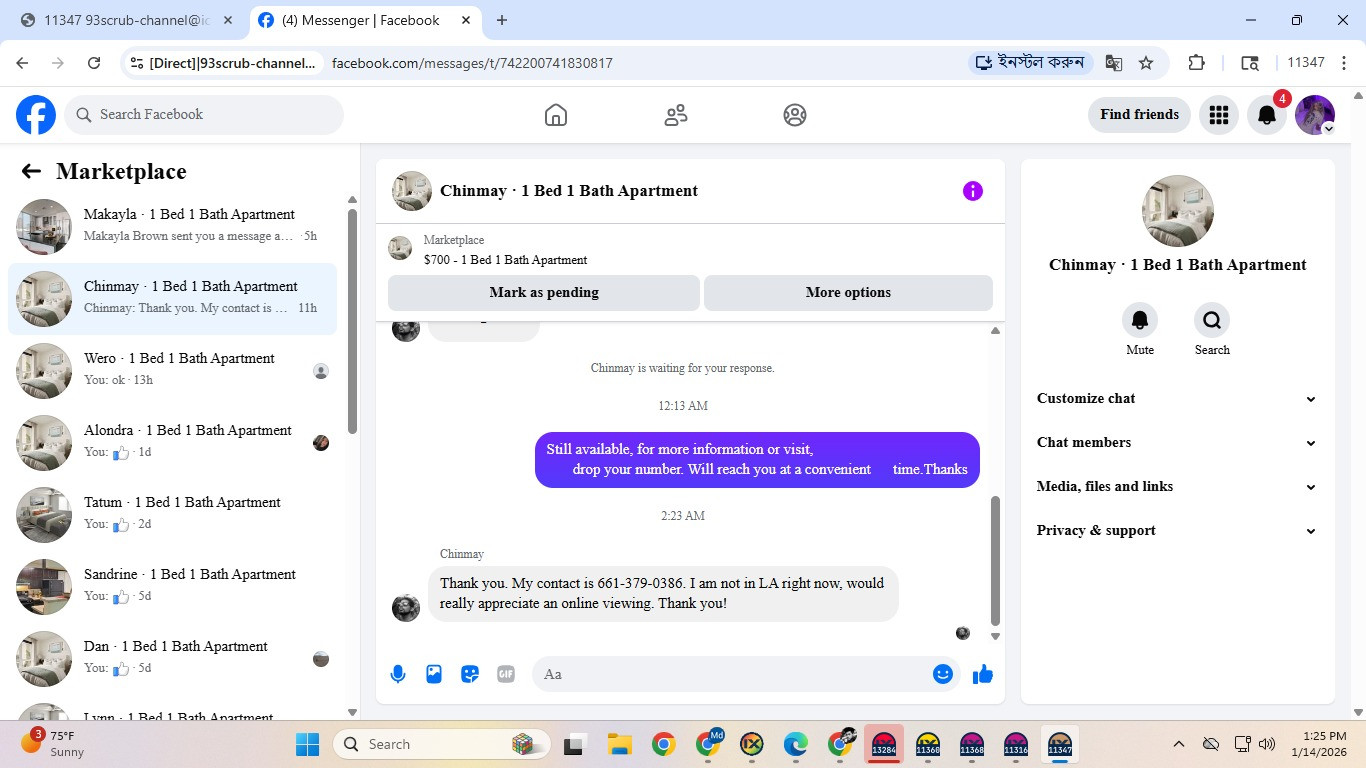Bookmark this page with the star

coord(1146,63)
